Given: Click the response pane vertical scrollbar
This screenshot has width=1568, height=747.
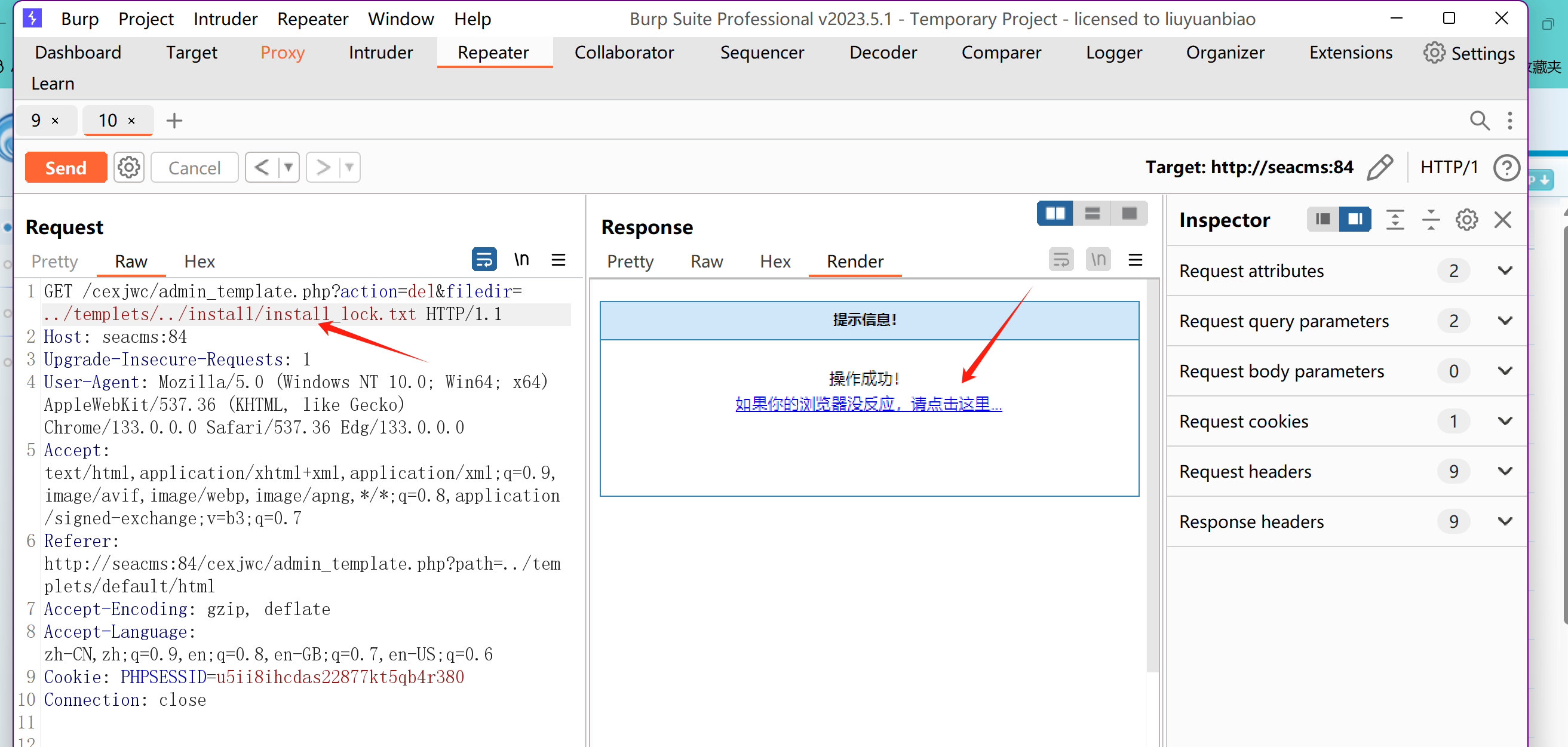Looking at the screenshot, I should pos(1152,475).
